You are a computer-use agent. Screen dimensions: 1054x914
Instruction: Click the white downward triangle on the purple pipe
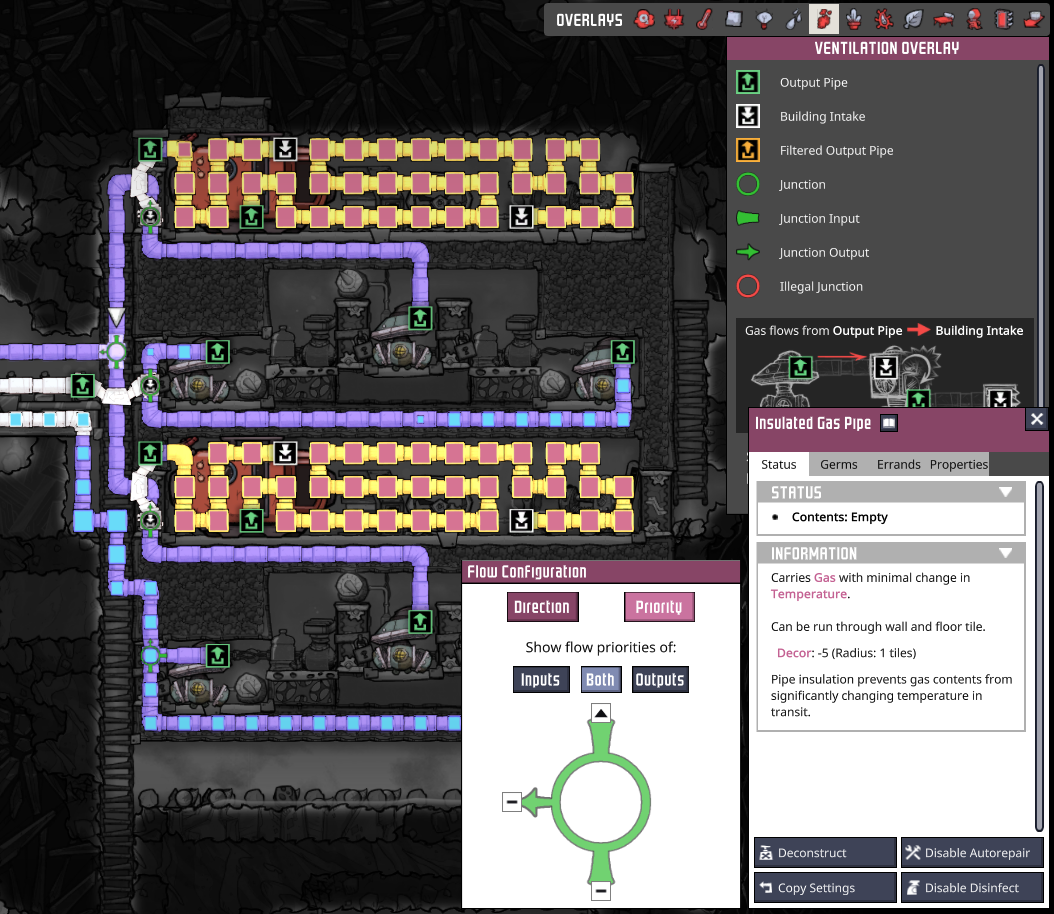pyautogui.click(x=116, y=317)
